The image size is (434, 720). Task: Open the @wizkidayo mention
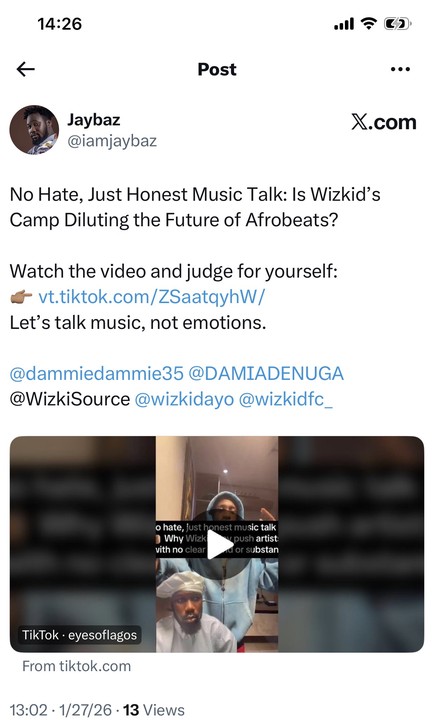pos(184,399)
